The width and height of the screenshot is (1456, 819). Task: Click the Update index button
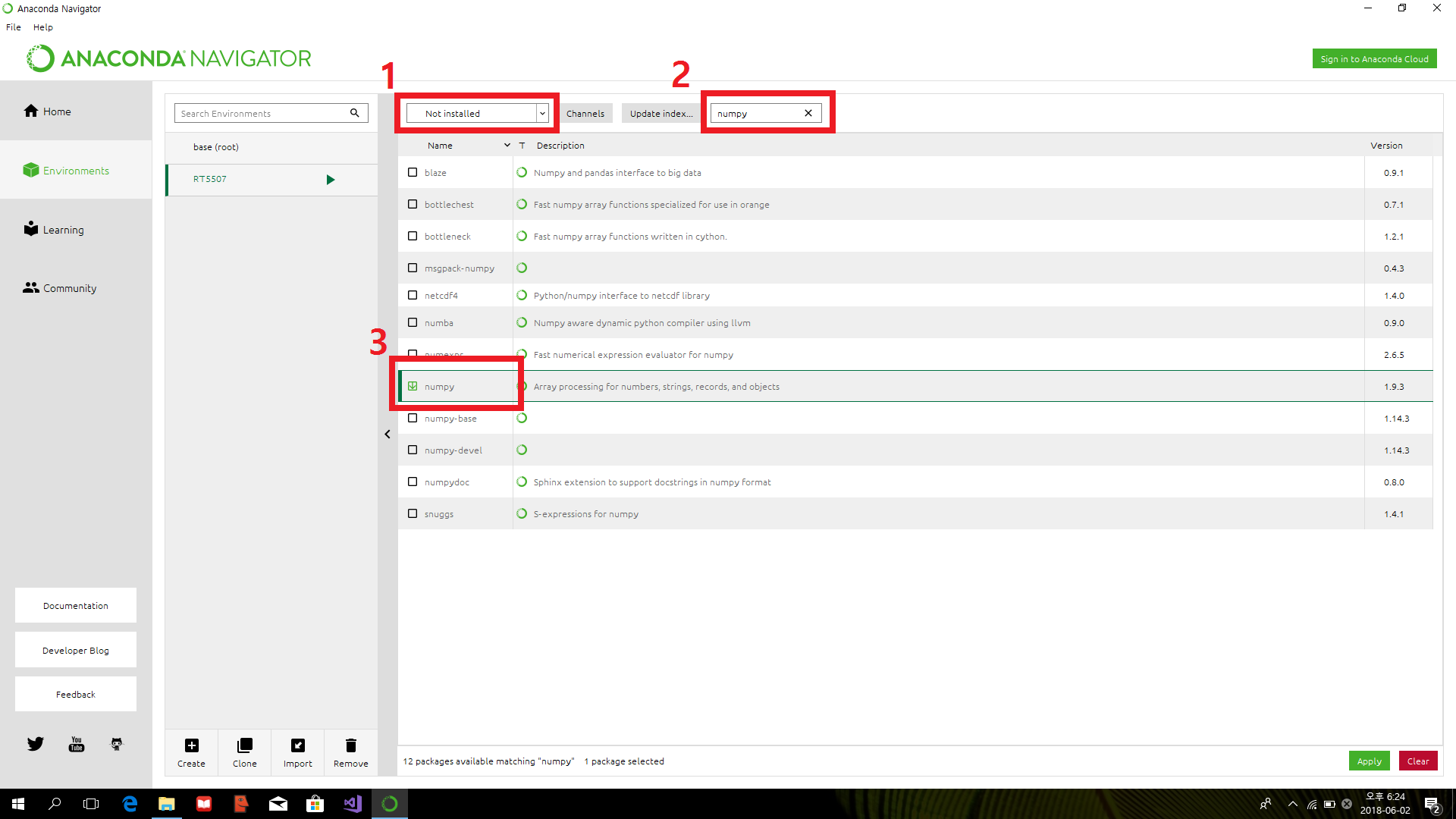click(661, 113)
